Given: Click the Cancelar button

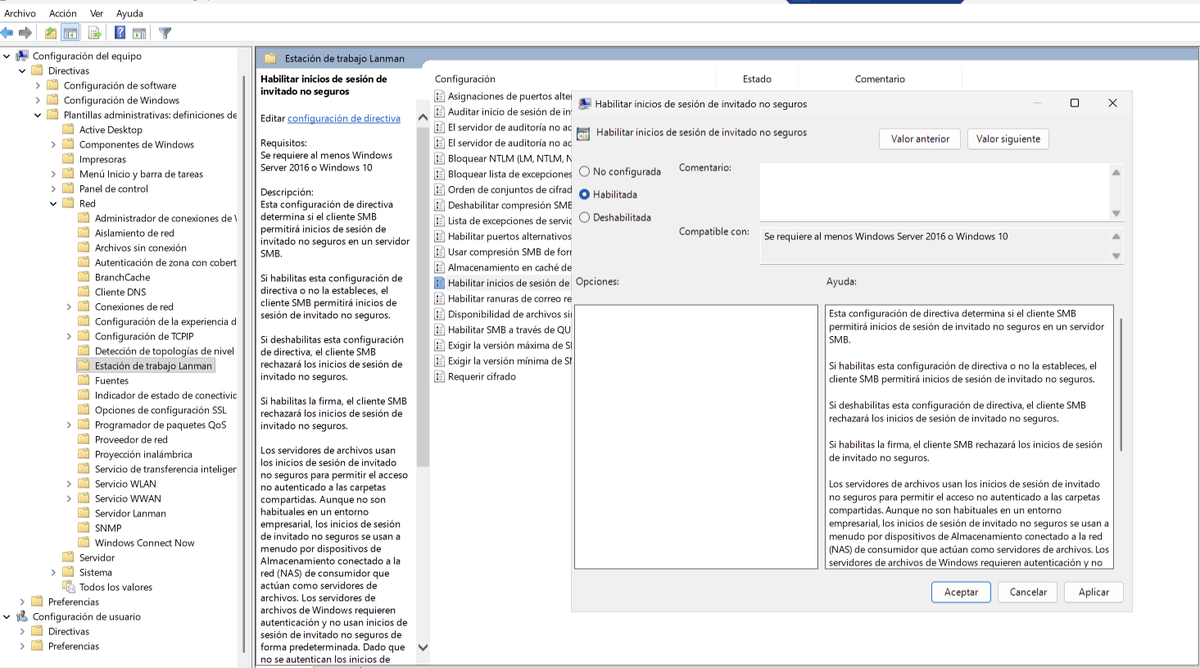Looking at the screenshot, I should (x=1028, y=592).
